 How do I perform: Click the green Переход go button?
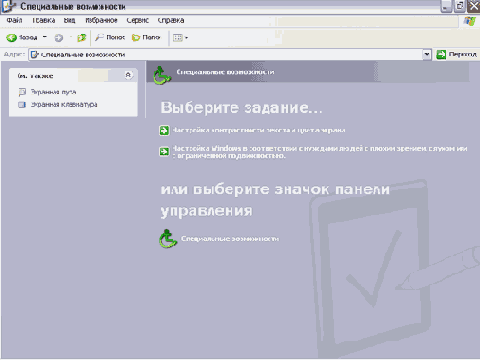(x=456, y=54)
